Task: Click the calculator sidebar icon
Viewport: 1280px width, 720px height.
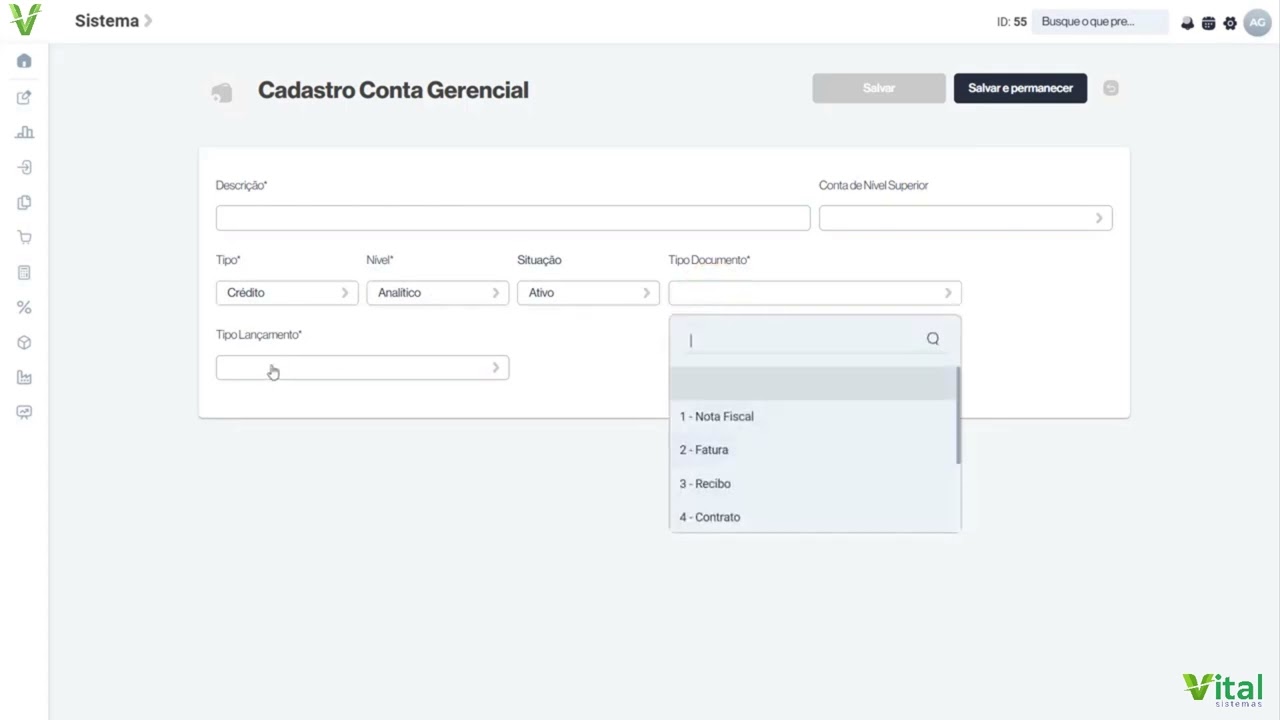Action: (24, 272)
